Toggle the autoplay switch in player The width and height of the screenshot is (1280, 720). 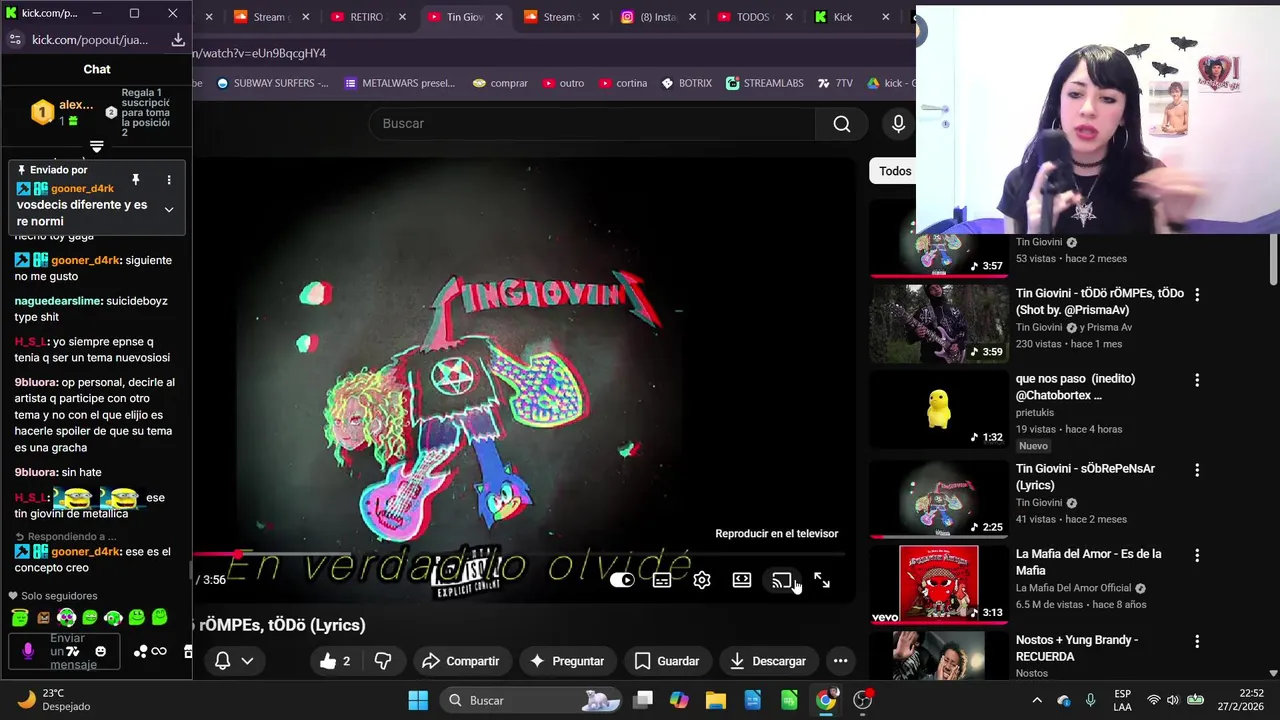622,580
